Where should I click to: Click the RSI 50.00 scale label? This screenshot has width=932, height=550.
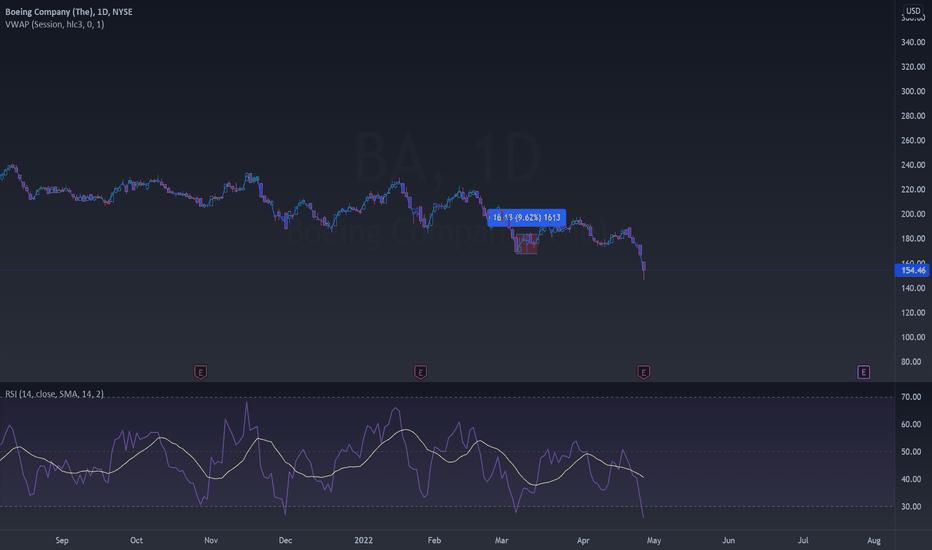point(911,452)
